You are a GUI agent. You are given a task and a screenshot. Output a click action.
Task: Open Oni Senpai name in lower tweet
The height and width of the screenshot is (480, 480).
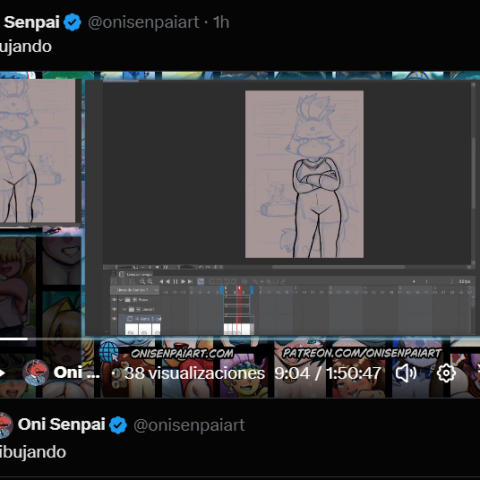(61, 425)
